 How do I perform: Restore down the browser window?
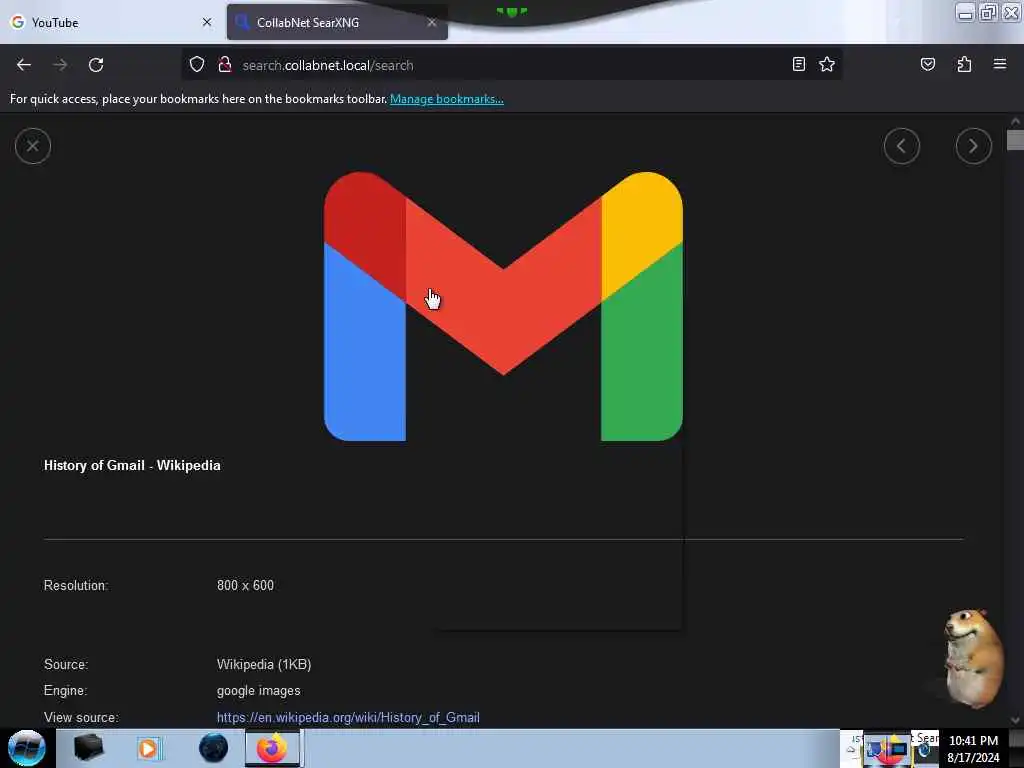tap(988, 12)
